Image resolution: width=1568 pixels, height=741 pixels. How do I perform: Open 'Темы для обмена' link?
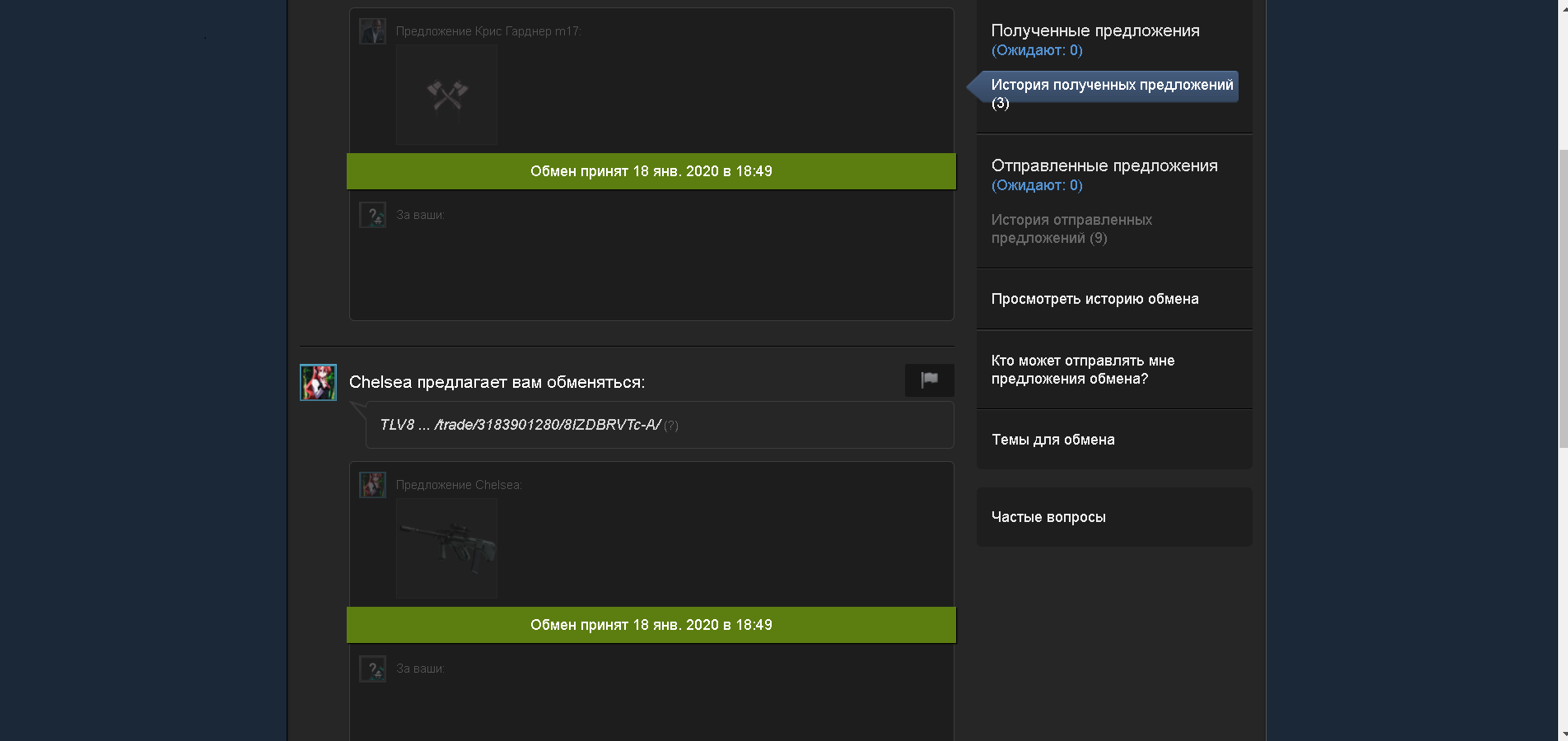[1052, 440]
